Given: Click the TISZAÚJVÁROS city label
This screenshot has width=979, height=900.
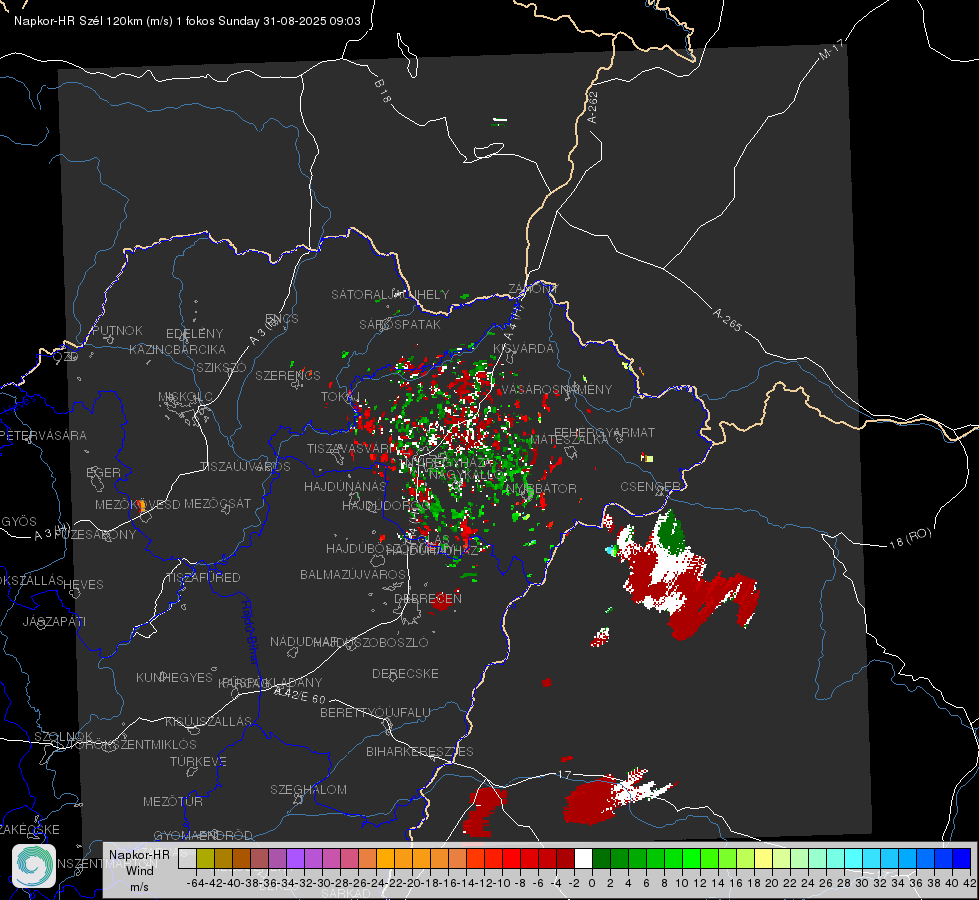Looking at the screenshot, I should pyautogui.click(x=245, y=467).
